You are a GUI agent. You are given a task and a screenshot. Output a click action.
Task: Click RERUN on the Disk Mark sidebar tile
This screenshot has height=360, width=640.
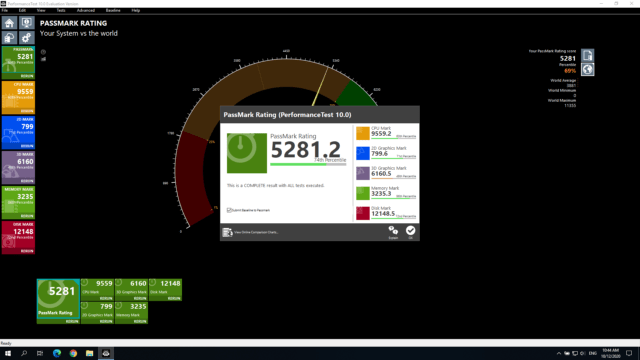point(27,251)
